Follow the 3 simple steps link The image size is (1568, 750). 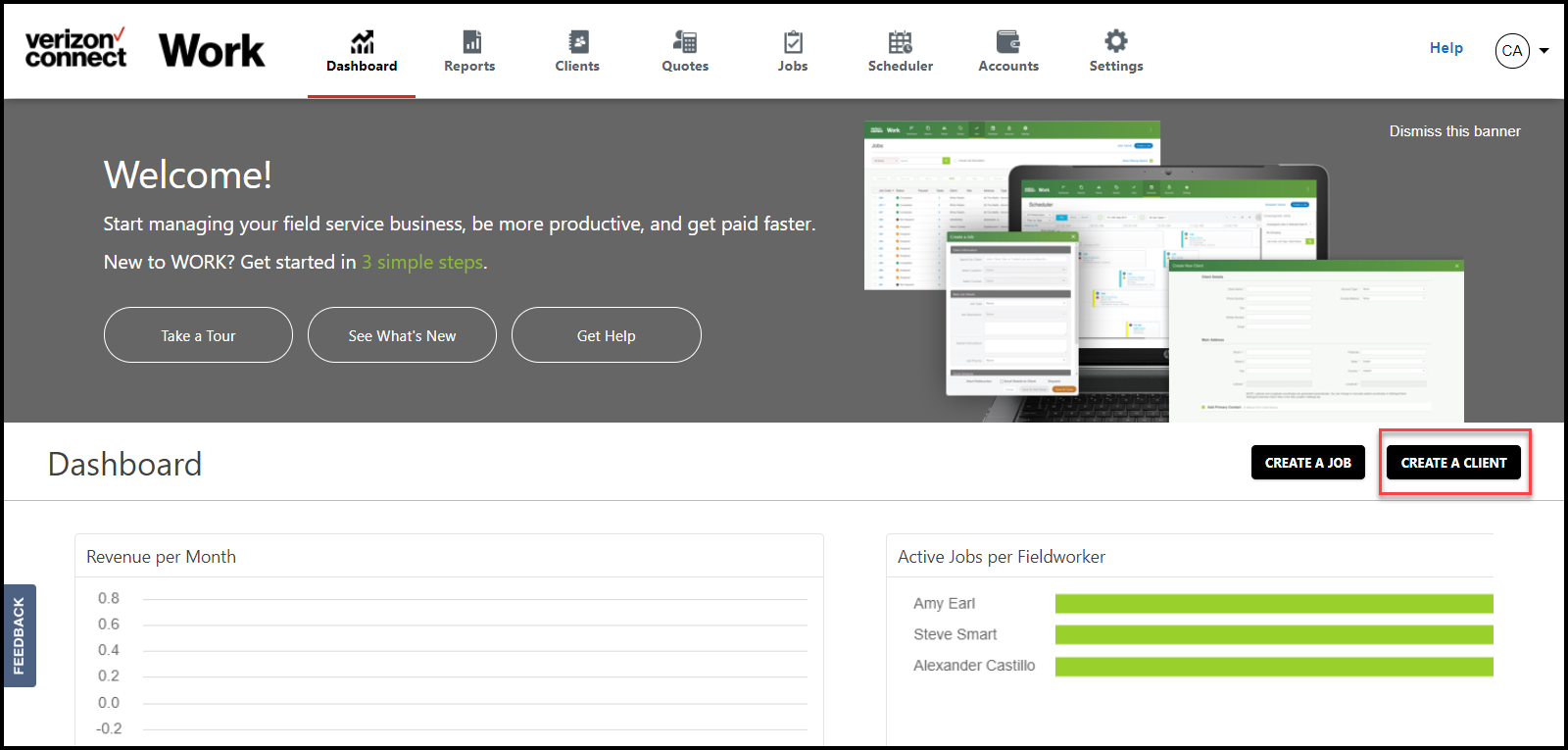(422, 262)
